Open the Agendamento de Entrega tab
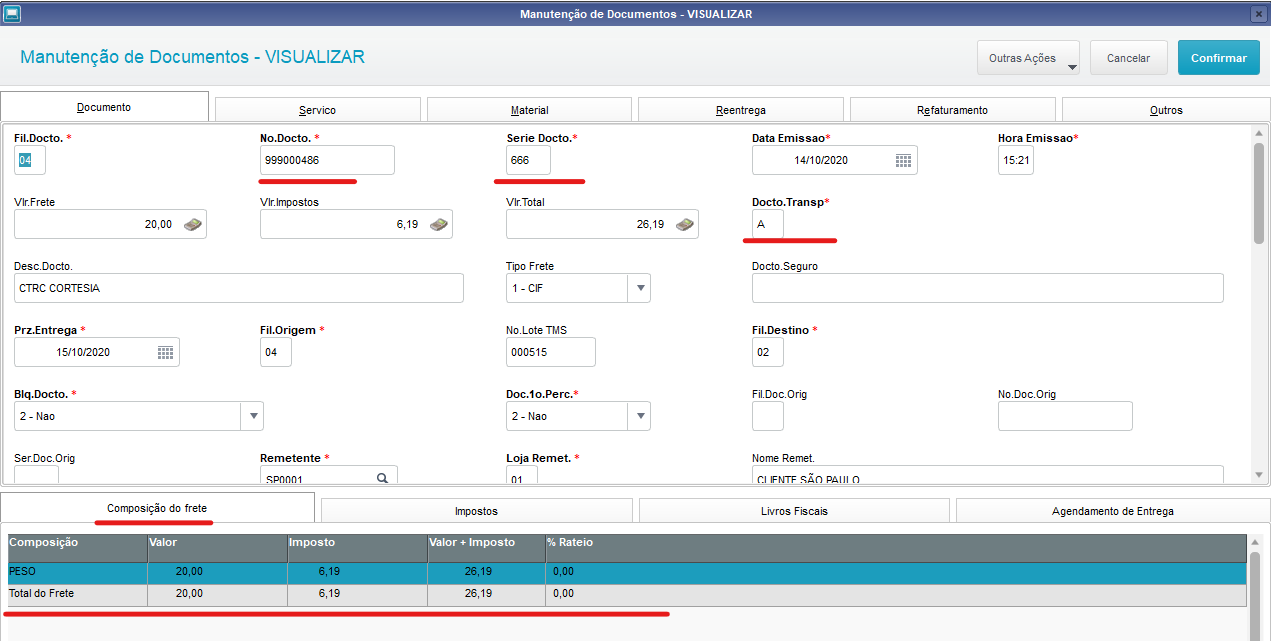This screenshot has width=1271, height=641. coord(1113,511)
